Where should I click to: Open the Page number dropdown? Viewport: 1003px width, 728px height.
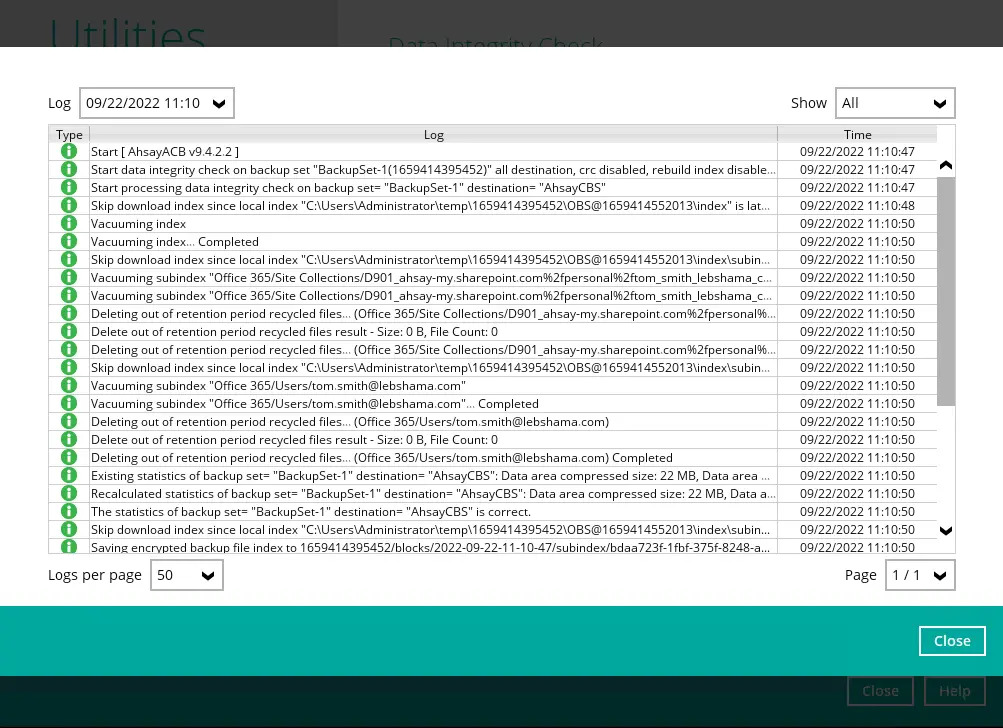pyautogui.click(x=920, y=575)
